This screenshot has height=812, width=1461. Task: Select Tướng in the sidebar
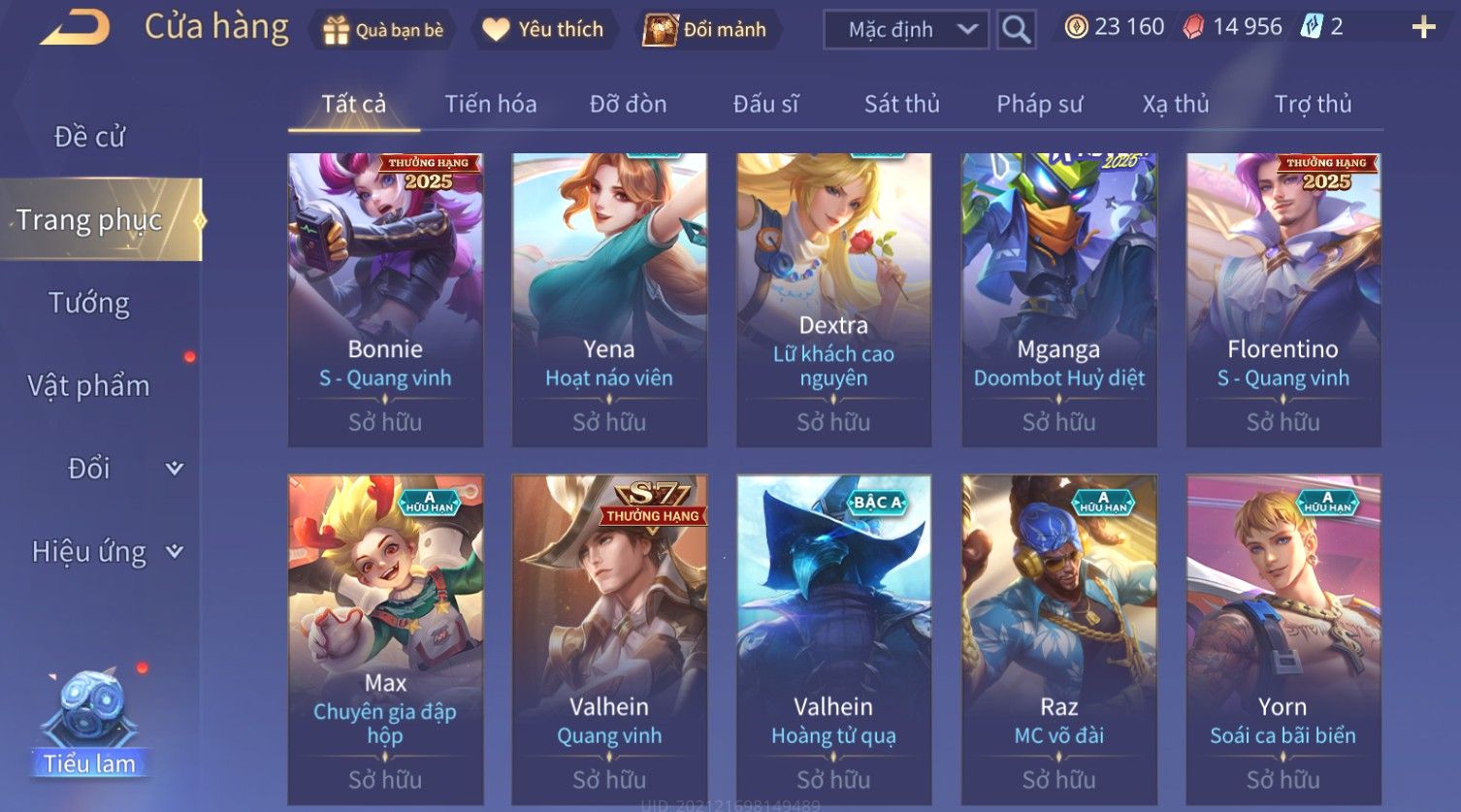[x=89, y=303]
